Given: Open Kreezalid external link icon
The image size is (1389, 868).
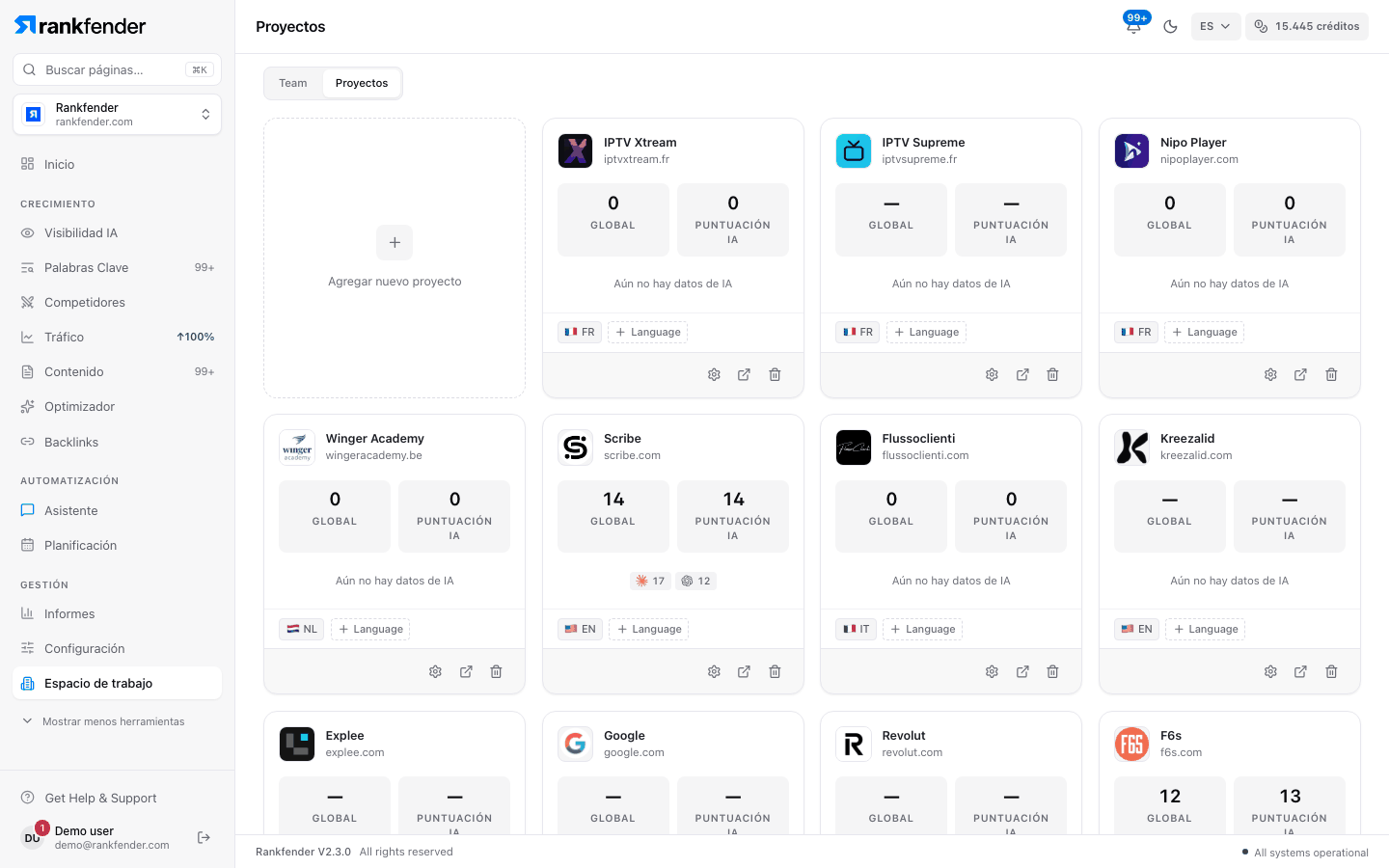Looking at the screenshot, I should (x=1300, y=671).
